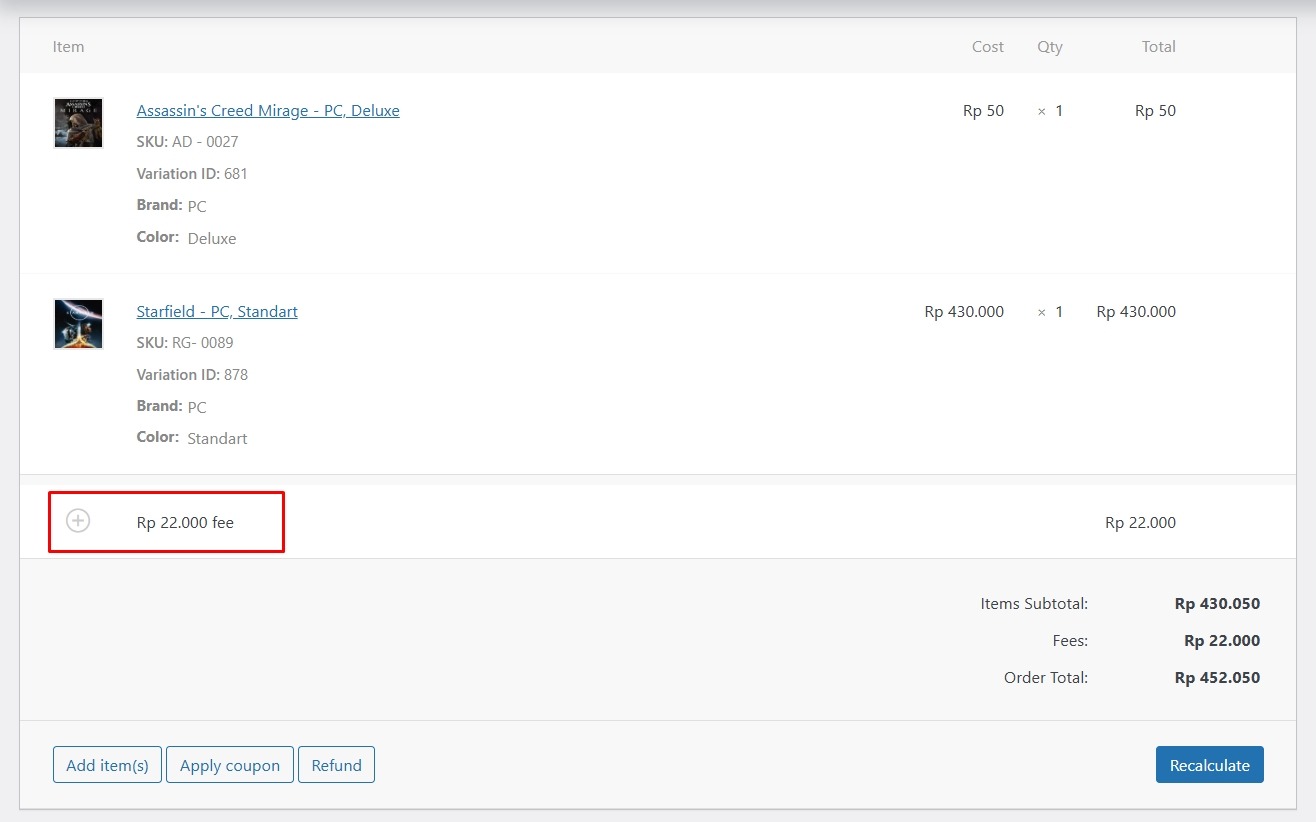Select SKU 'AD - 0027' text
The width and height of the screenshot is (1316, 822).
point(205,142)
